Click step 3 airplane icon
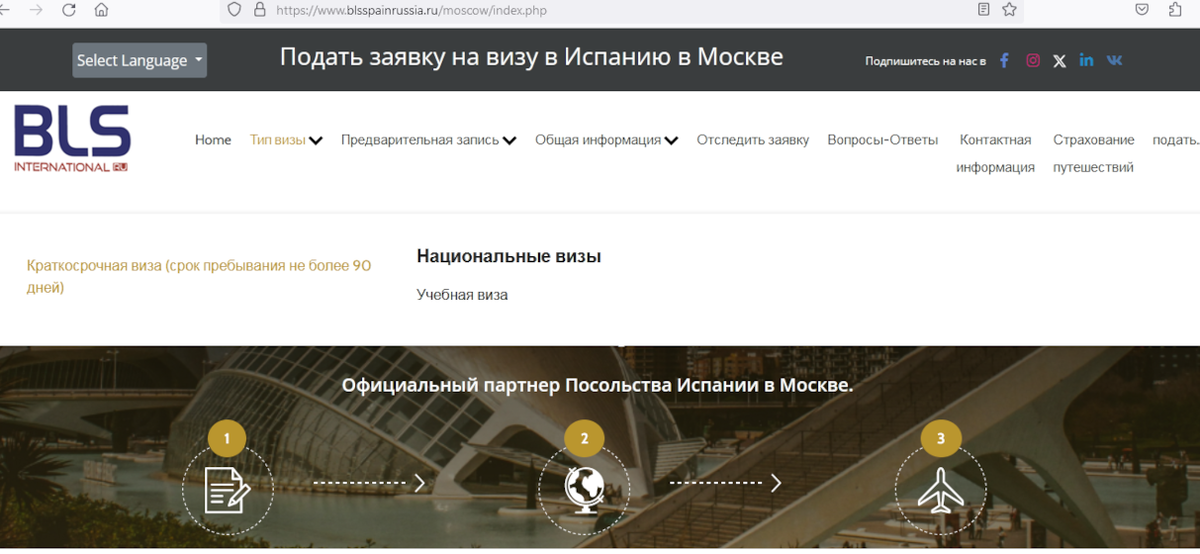This screenshot has width=1200, height=554. tap(940, 490)
